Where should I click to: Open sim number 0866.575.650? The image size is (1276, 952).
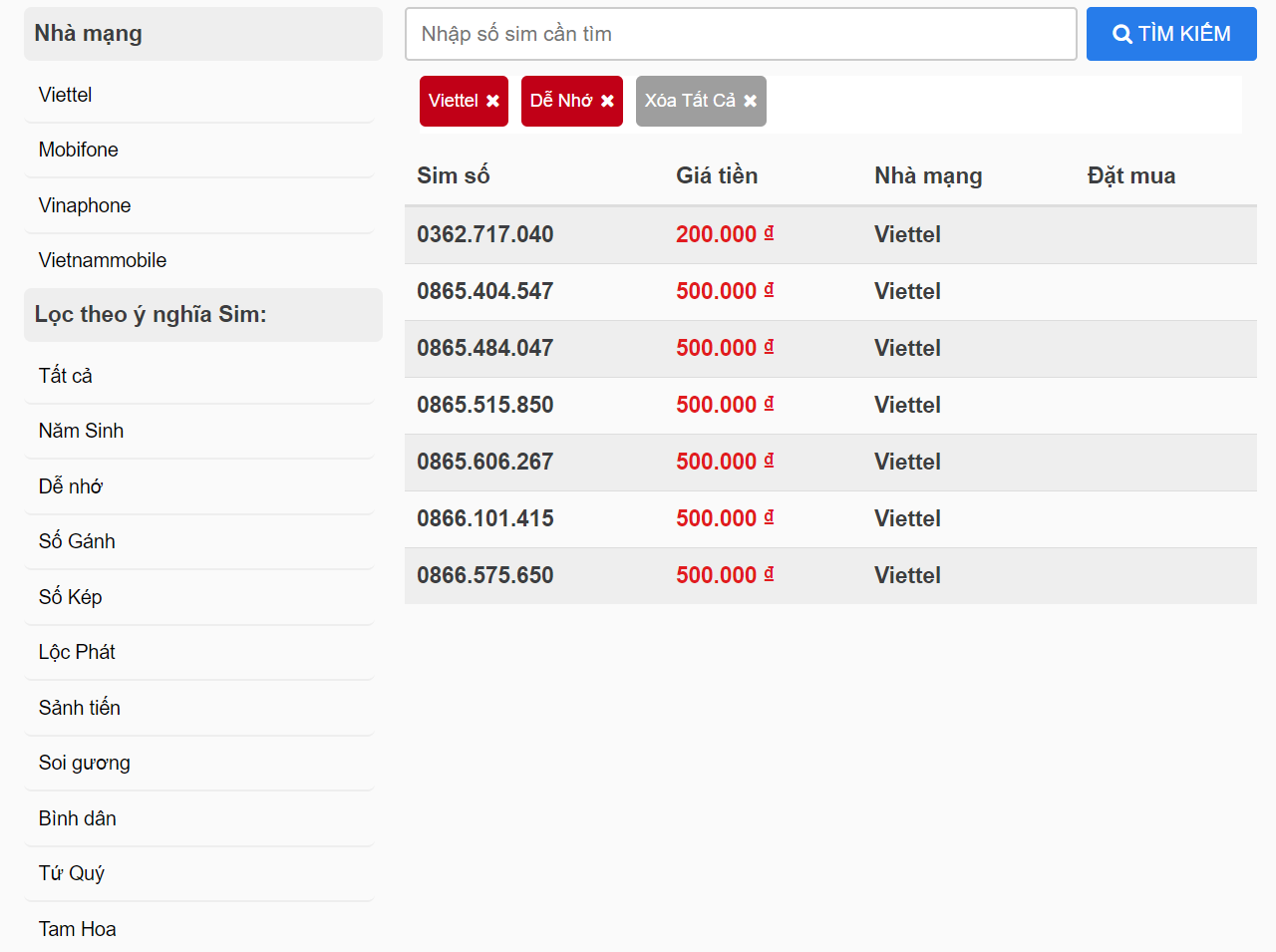[485, 575]
